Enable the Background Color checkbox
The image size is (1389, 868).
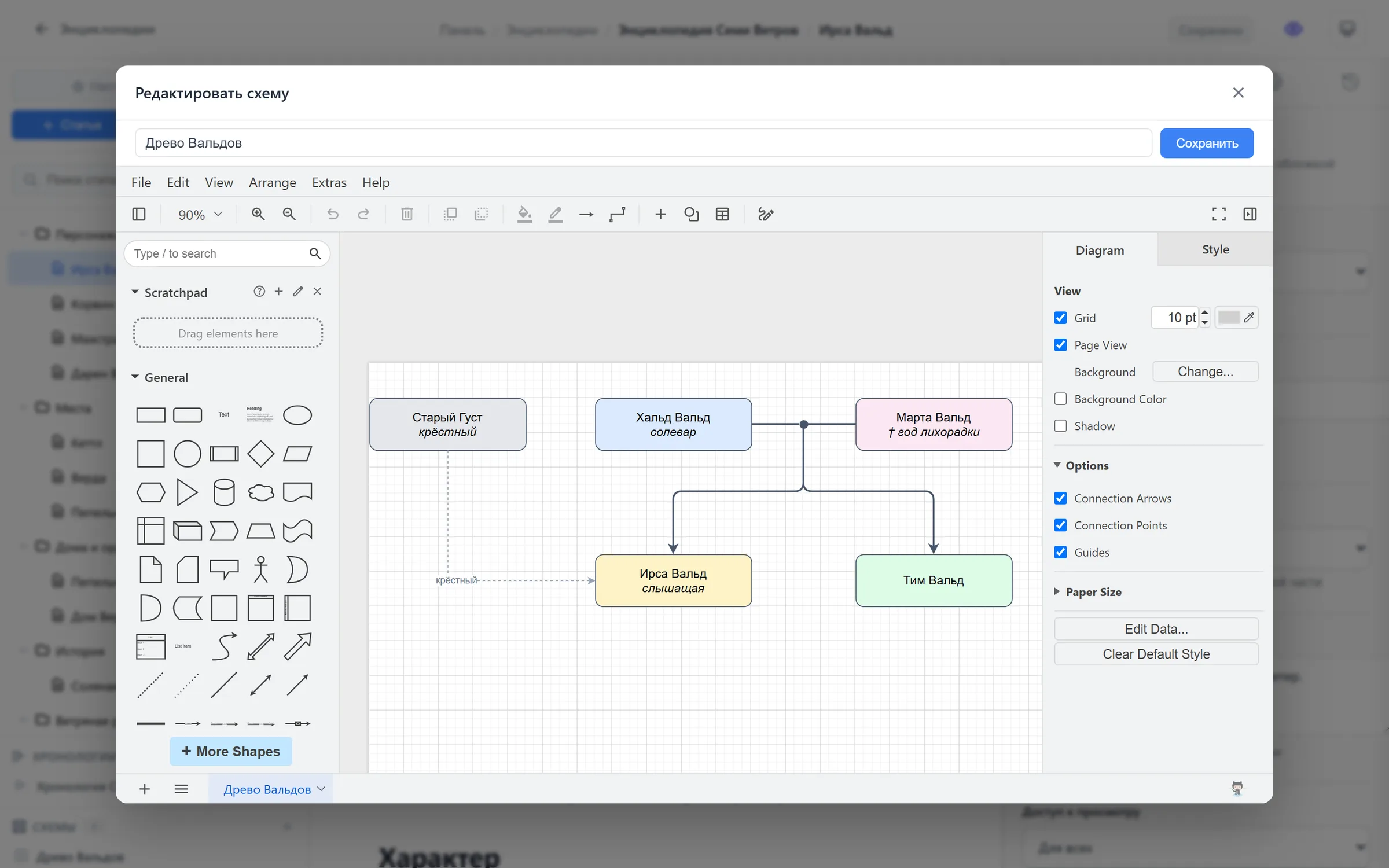pos(1060,399)
